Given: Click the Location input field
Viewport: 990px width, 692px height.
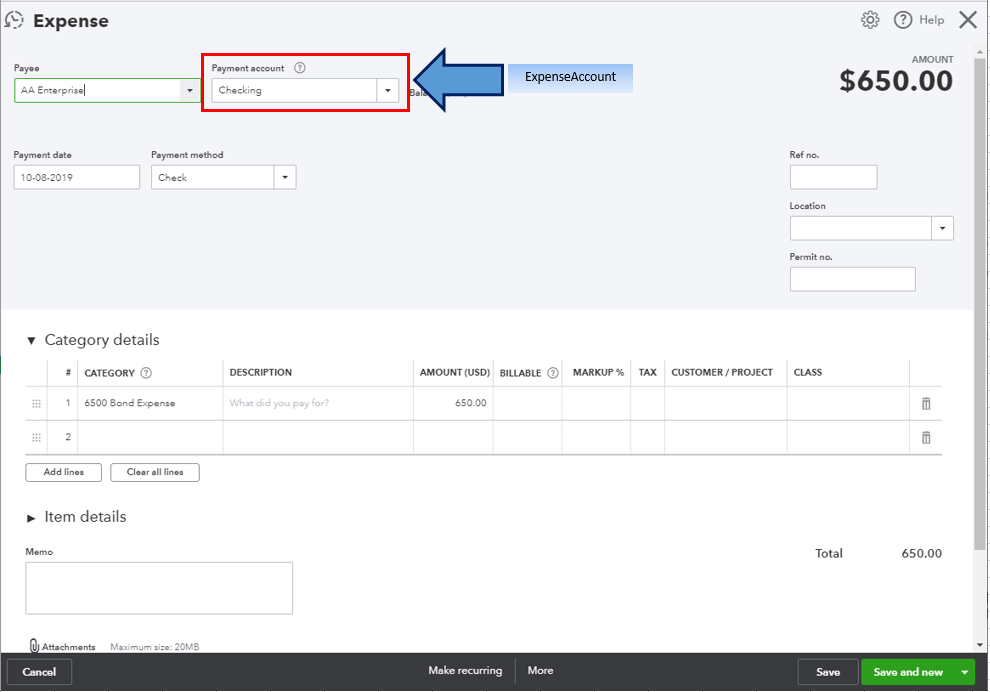Looking at the screenshot, I should 861,228.
